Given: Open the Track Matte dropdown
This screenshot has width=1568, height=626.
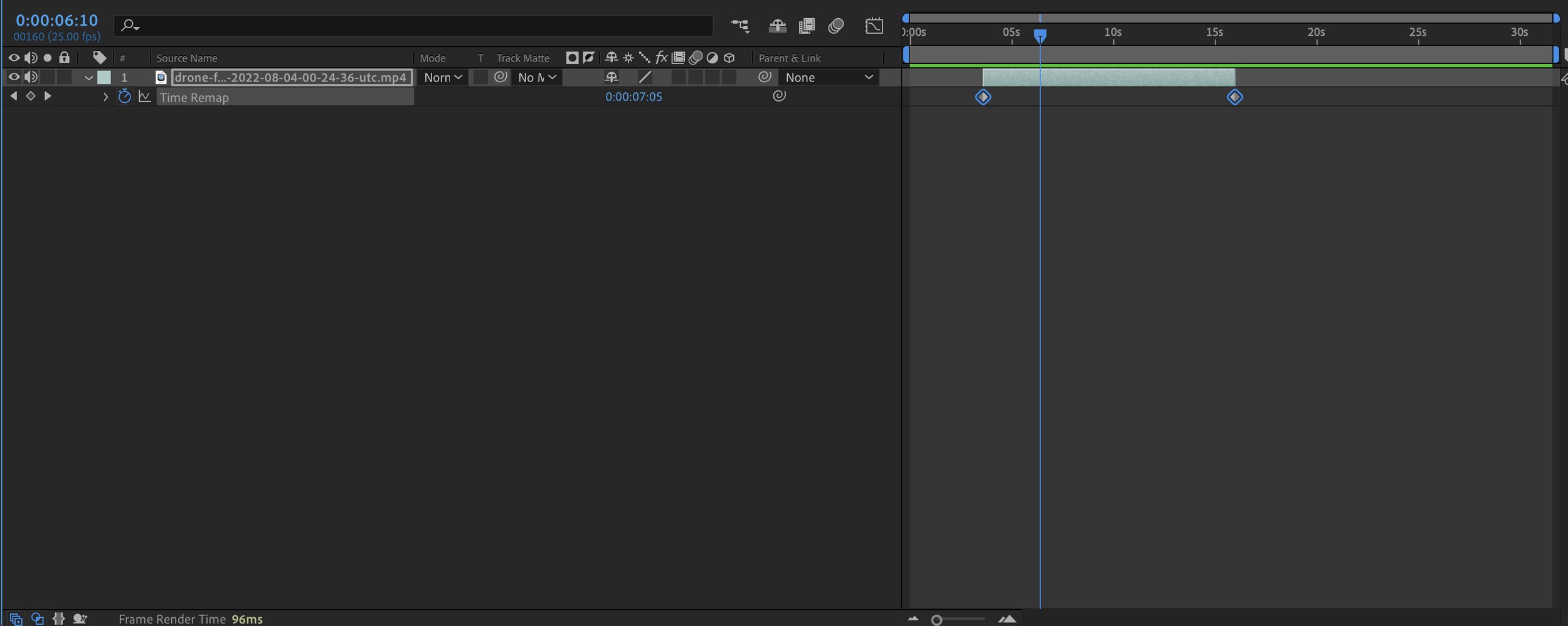Looking at the screenshot, I should coord(536,77).
